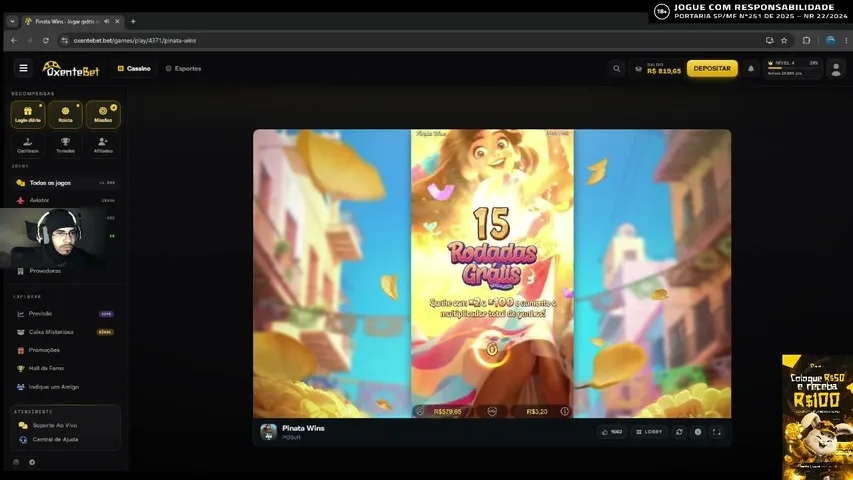
Task: Select Todos os jogos in sidebar
Action: [65, 183]
